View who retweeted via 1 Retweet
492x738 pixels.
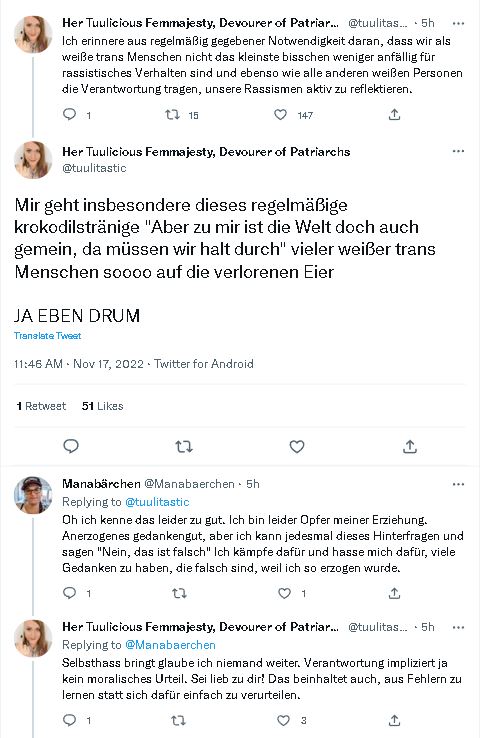pyautogui.click(x=41, y=406)
